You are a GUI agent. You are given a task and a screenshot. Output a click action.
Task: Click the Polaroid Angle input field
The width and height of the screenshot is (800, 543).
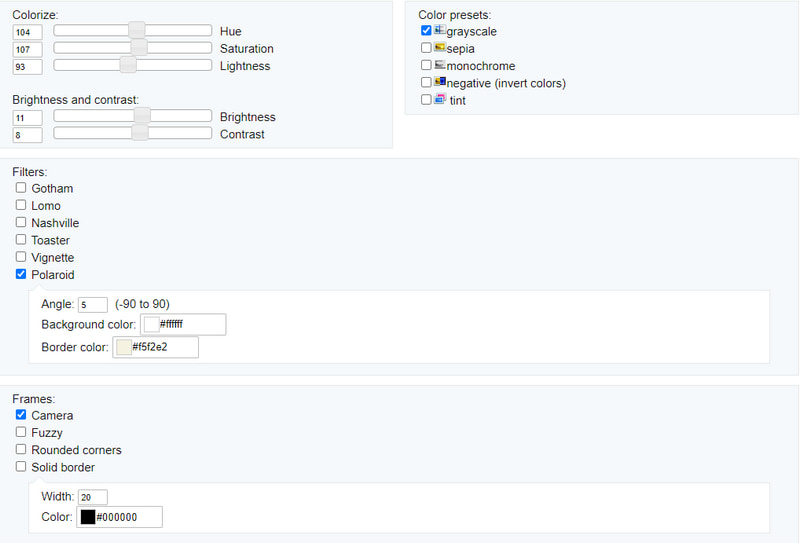tap(92, 304)
